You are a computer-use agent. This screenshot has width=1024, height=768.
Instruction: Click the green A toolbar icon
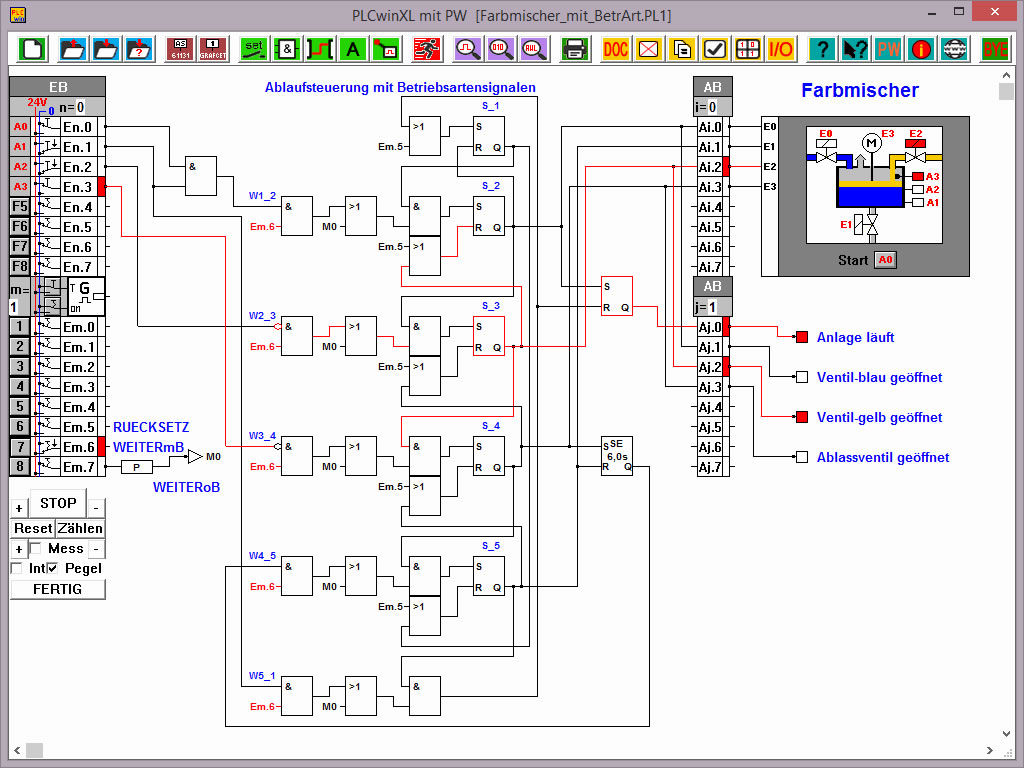click(352, 48)
